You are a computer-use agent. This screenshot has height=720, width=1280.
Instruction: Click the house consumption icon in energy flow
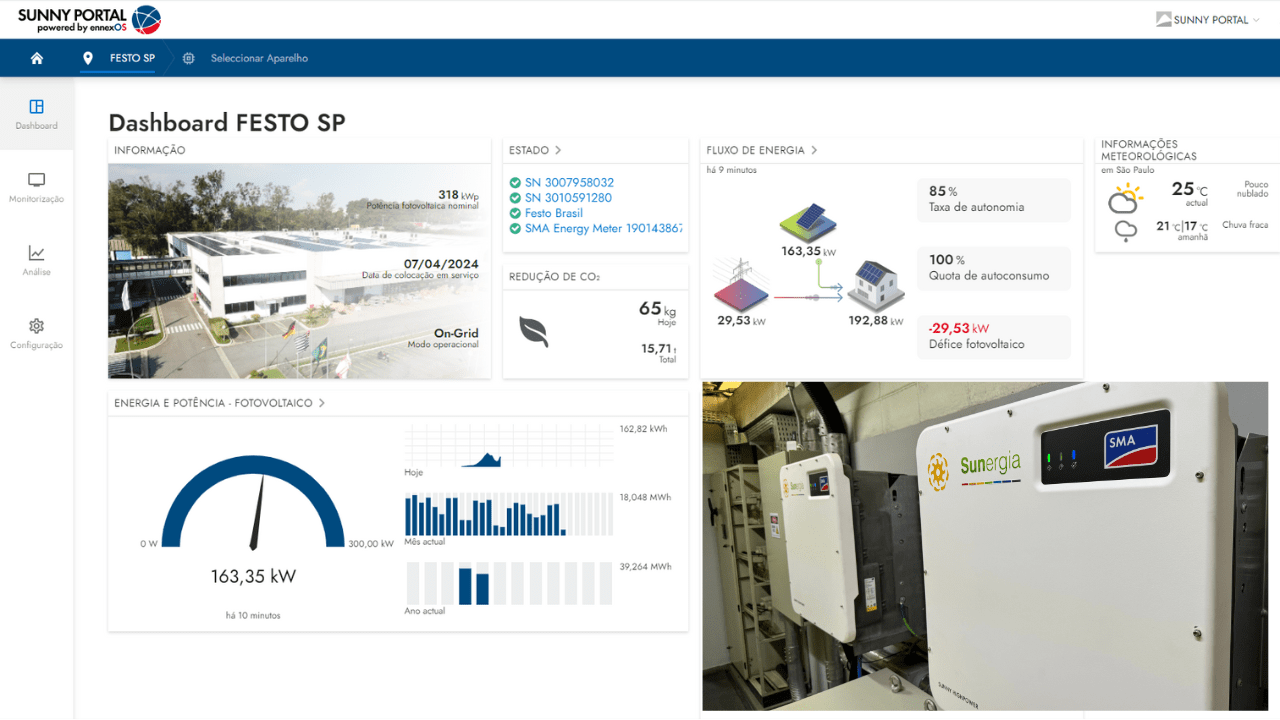click(x=875, y=285)
